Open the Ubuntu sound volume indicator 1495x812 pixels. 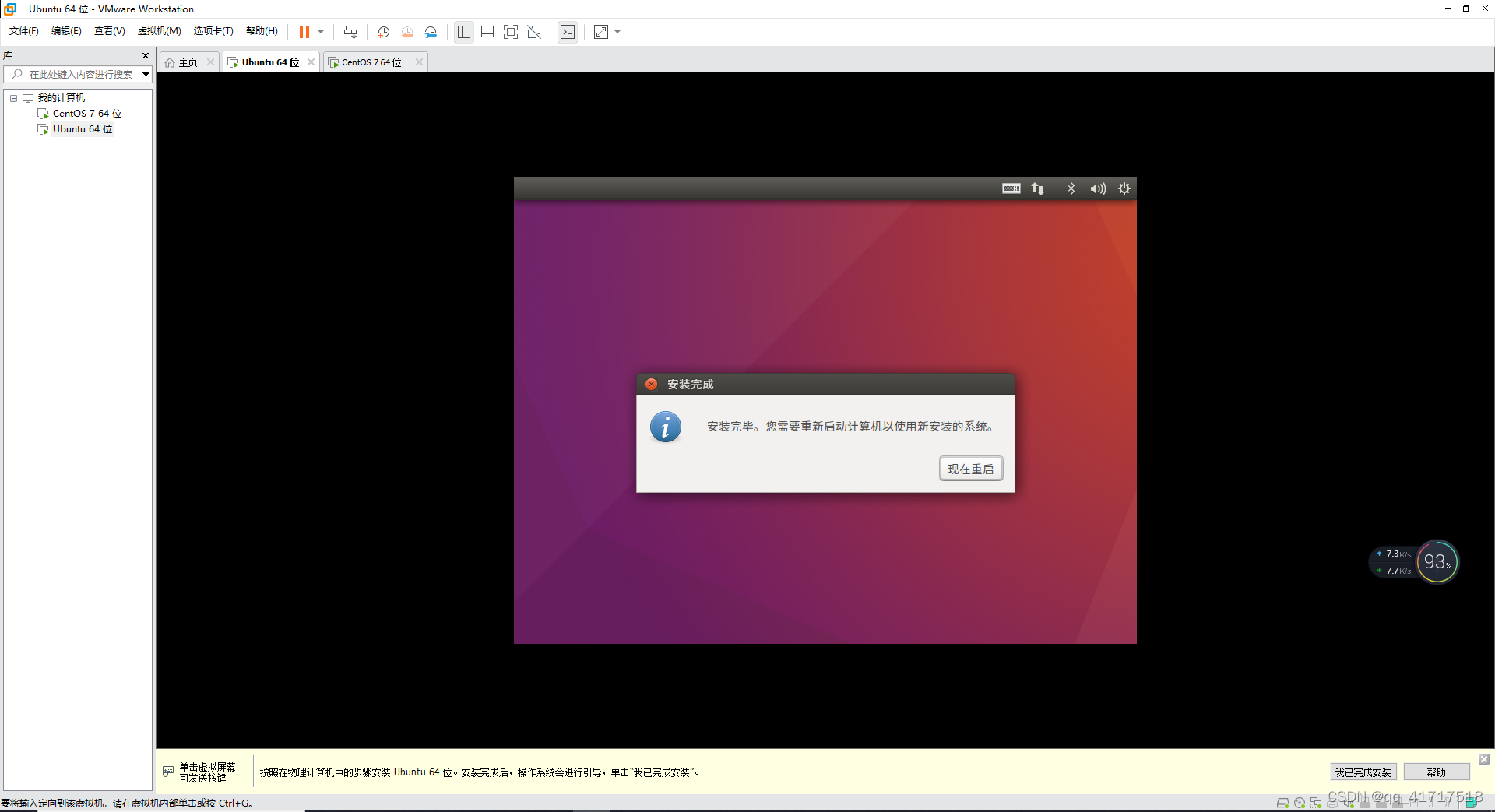[1098, 188]
